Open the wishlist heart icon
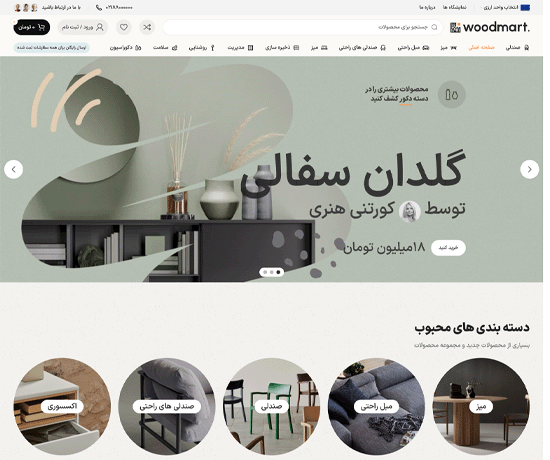 click(123, 27)
